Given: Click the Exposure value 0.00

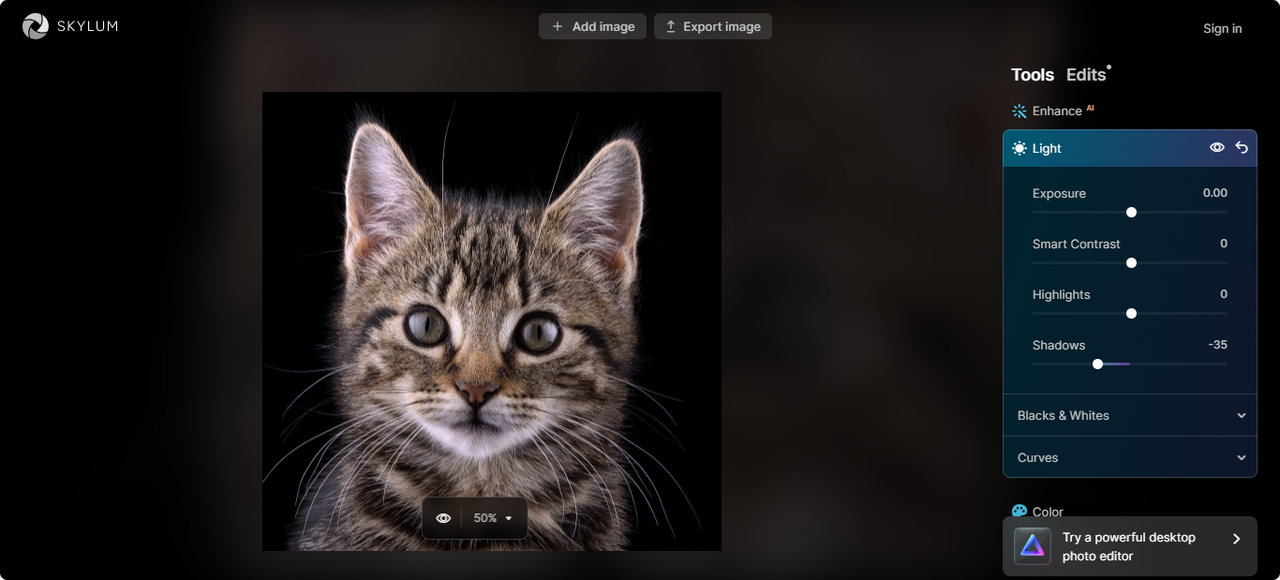Looking at the screenshot, I should click(1215, 193).
